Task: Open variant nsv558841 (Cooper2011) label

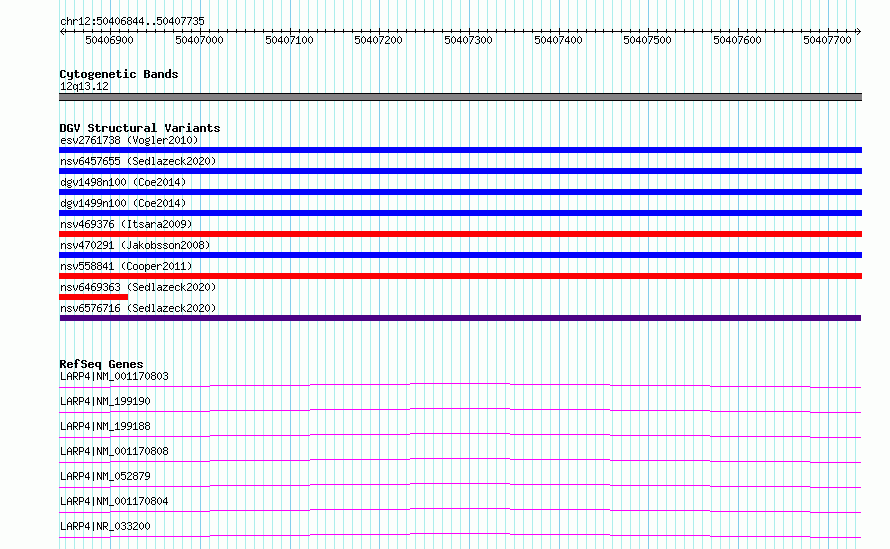Action: tap(127, 266)
